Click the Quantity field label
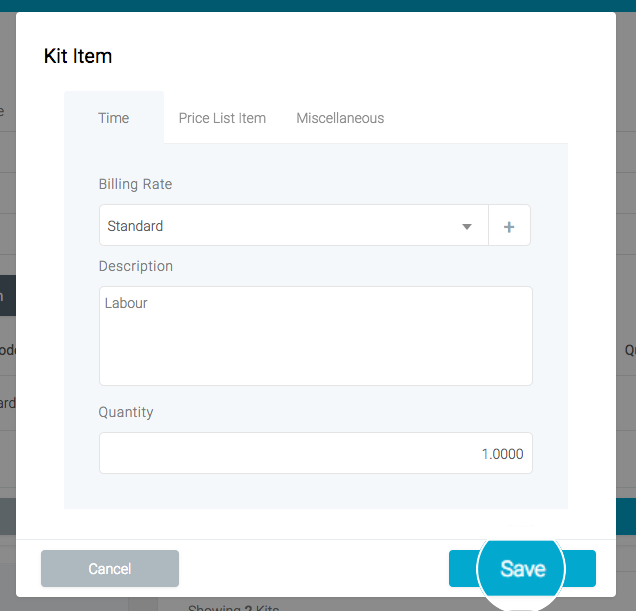The image size is (636, 611). click(126, 412)
